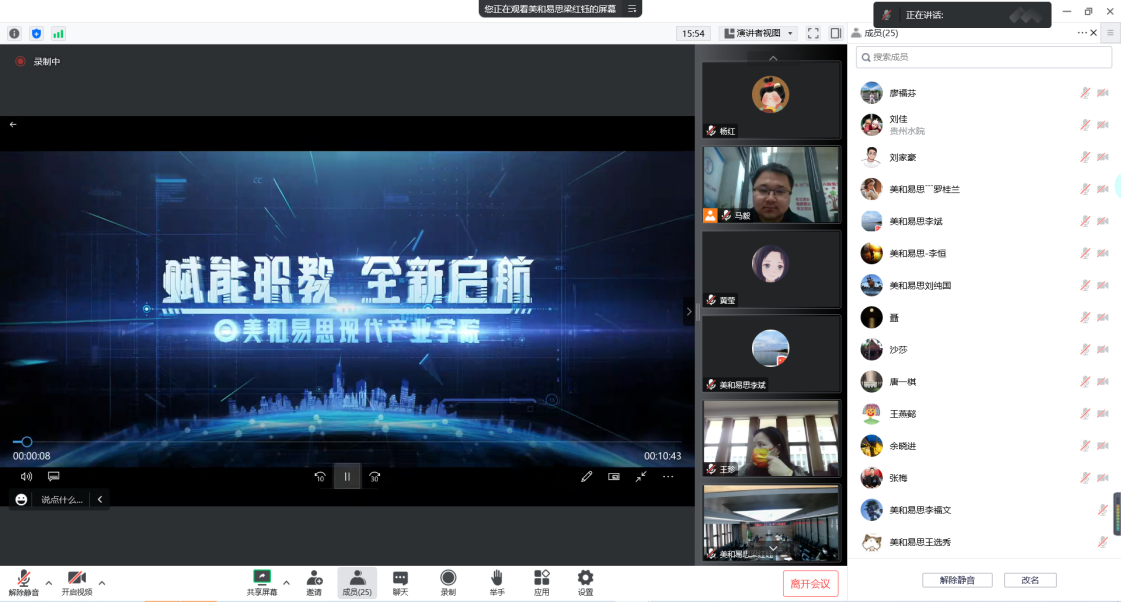Open Settings (设置) from the toolbar
Viewport: 1121px width, 602px height.
pos(586,583)
